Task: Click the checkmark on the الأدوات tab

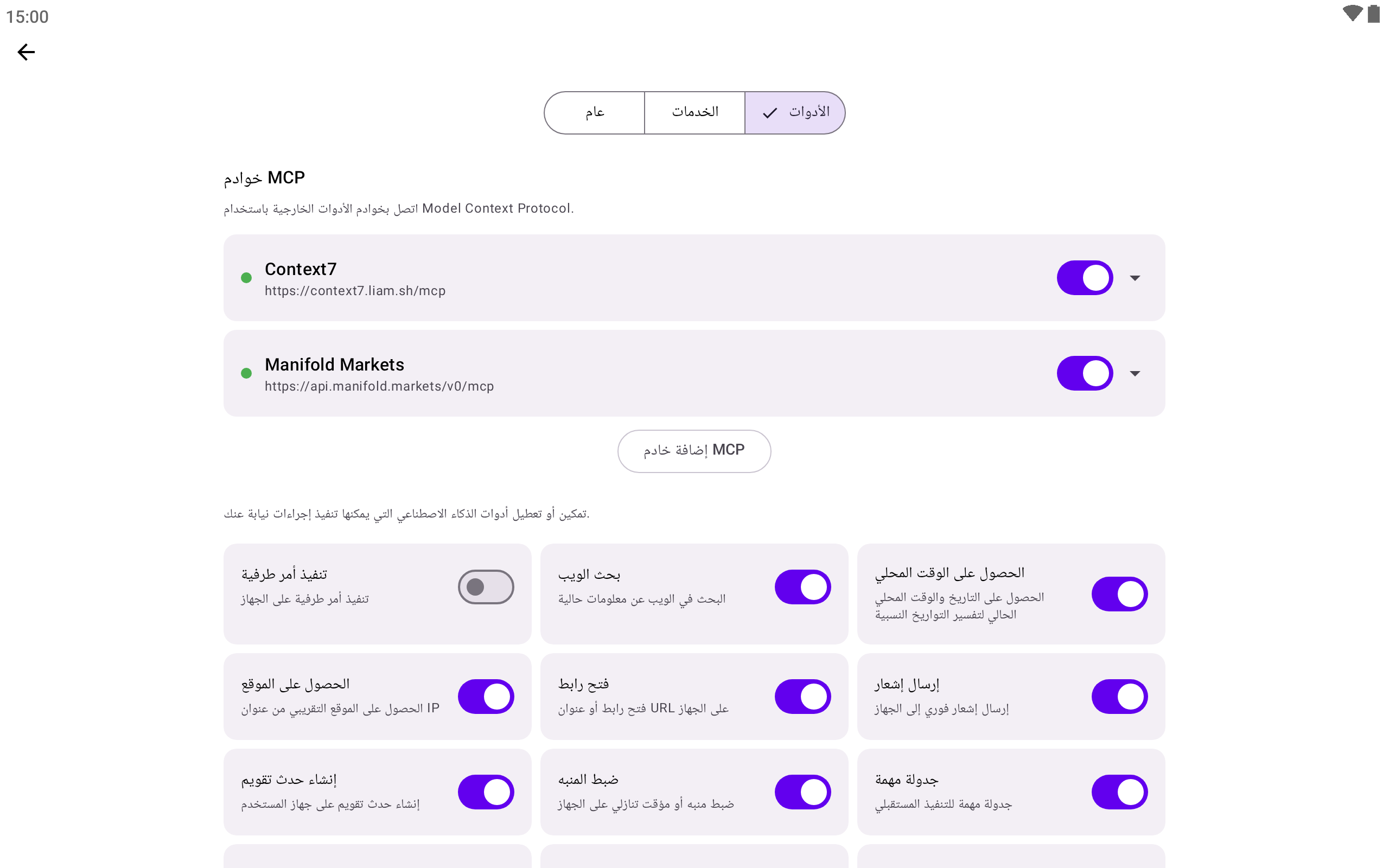Action: 770,113
